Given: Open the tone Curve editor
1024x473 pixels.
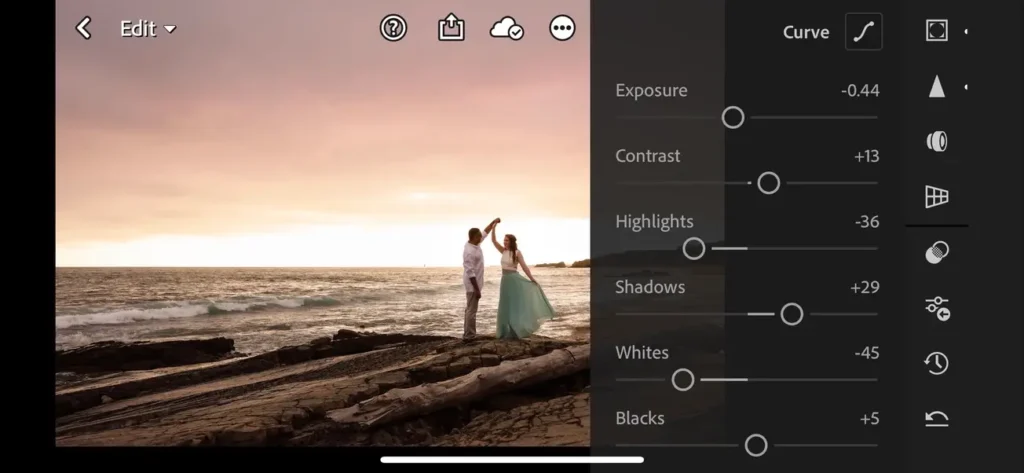Looking at the screenshot, I should pyautogui.click(x=863, y=31).
